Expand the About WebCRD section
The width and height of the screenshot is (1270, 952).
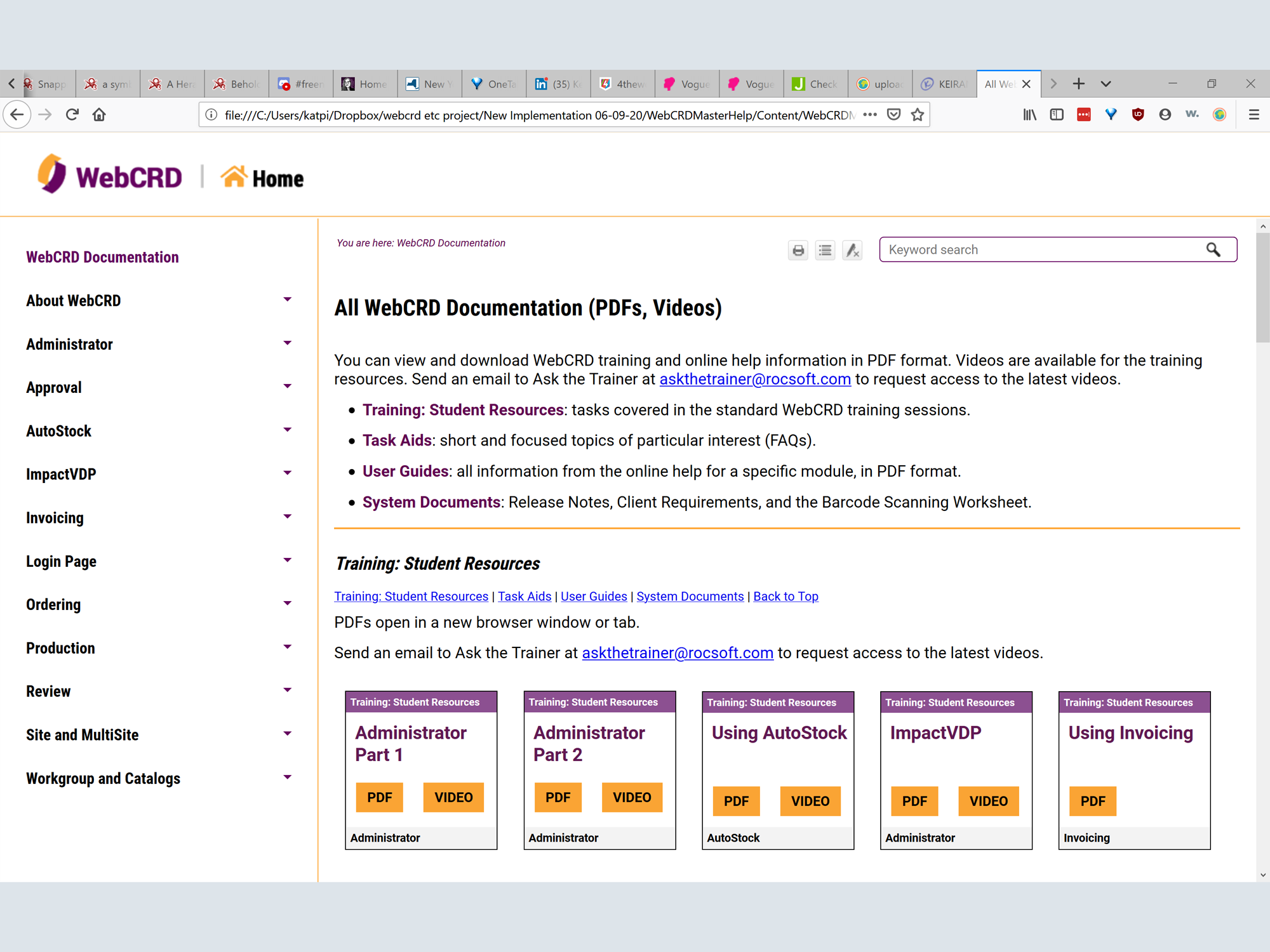coord(287,300)
